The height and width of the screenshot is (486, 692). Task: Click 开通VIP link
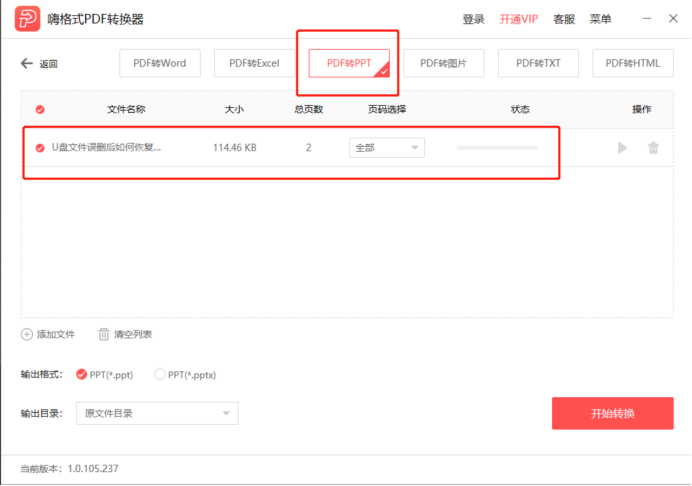coord(519,19)
